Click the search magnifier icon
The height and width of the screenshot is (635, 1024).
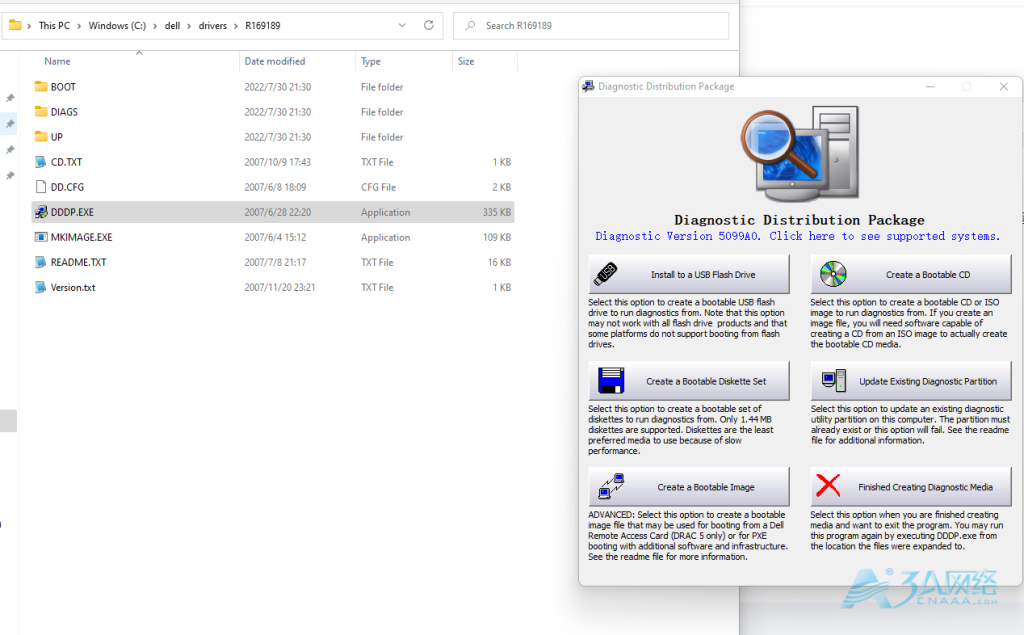470,25
